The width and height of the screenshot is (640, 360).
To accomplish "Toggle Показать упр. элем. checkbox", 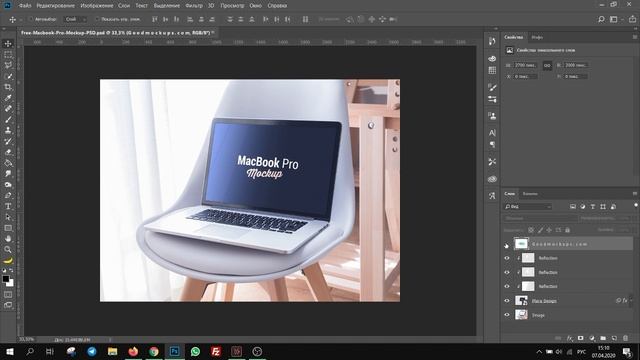I will [97, 19].
